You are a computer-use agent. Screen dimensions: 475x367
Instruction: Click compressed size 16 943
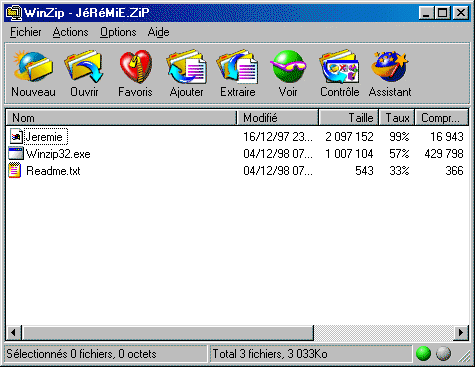447,137
